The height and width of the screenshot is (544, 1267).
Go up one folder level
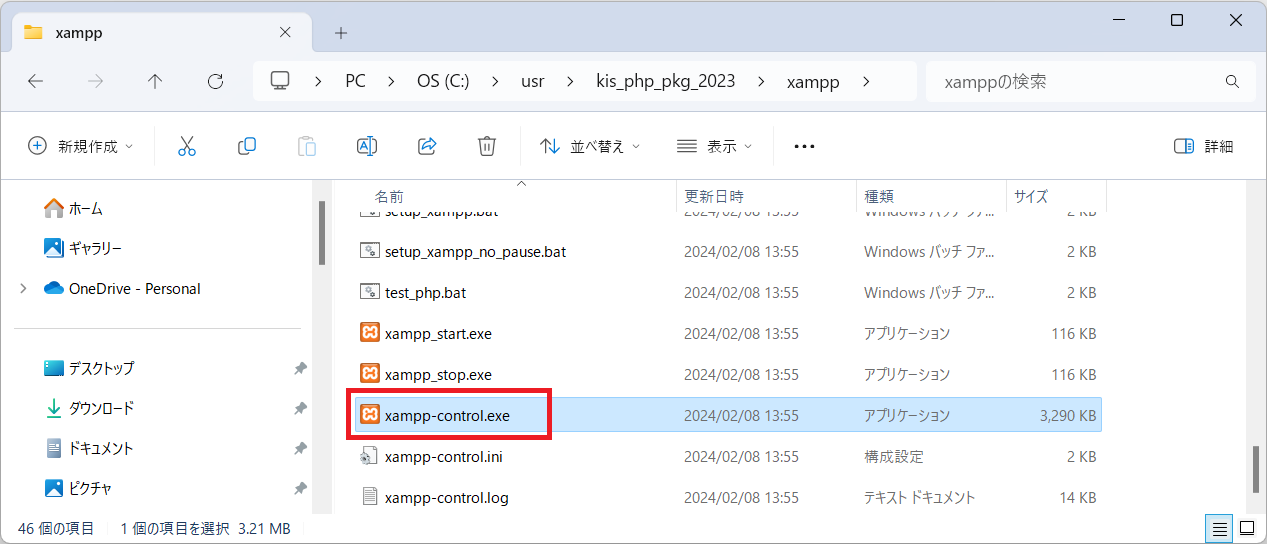click(155, 82)
